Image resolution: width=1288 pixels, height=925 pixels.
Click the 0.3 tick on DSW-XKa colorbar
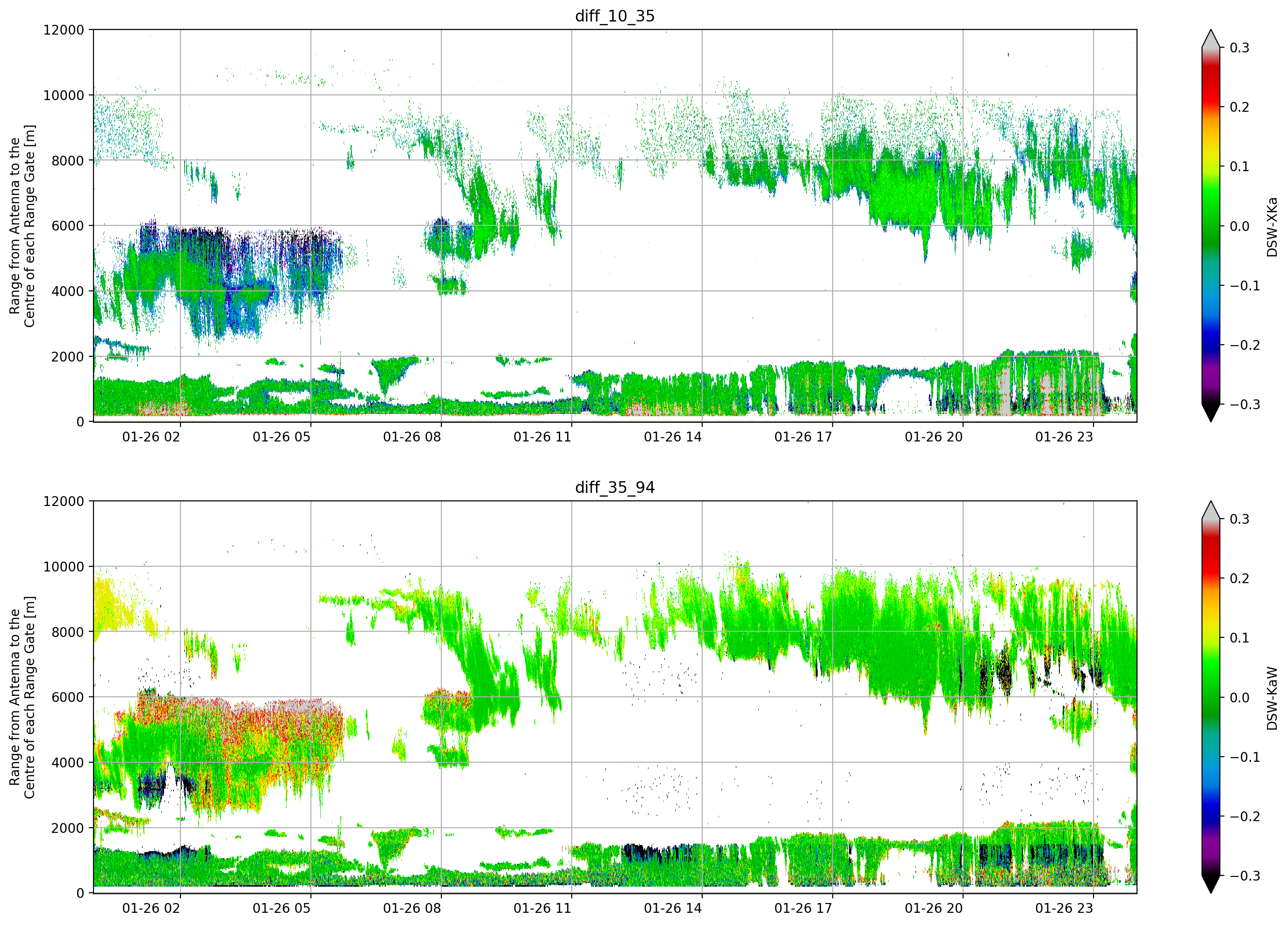coord(1240,48)
